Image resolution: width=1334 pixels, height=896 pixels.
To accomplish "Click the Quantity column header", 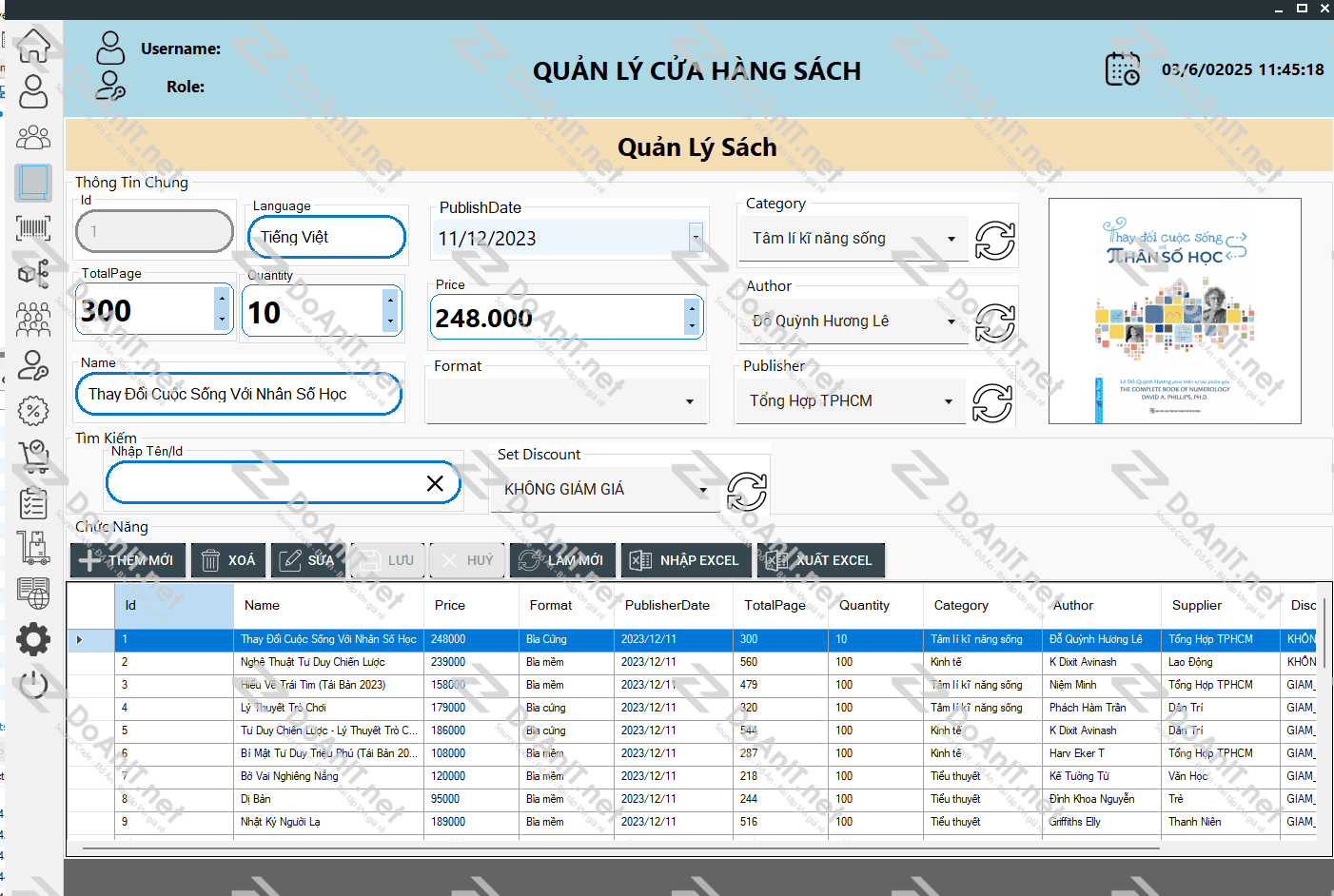I will (x=864, y=606).
